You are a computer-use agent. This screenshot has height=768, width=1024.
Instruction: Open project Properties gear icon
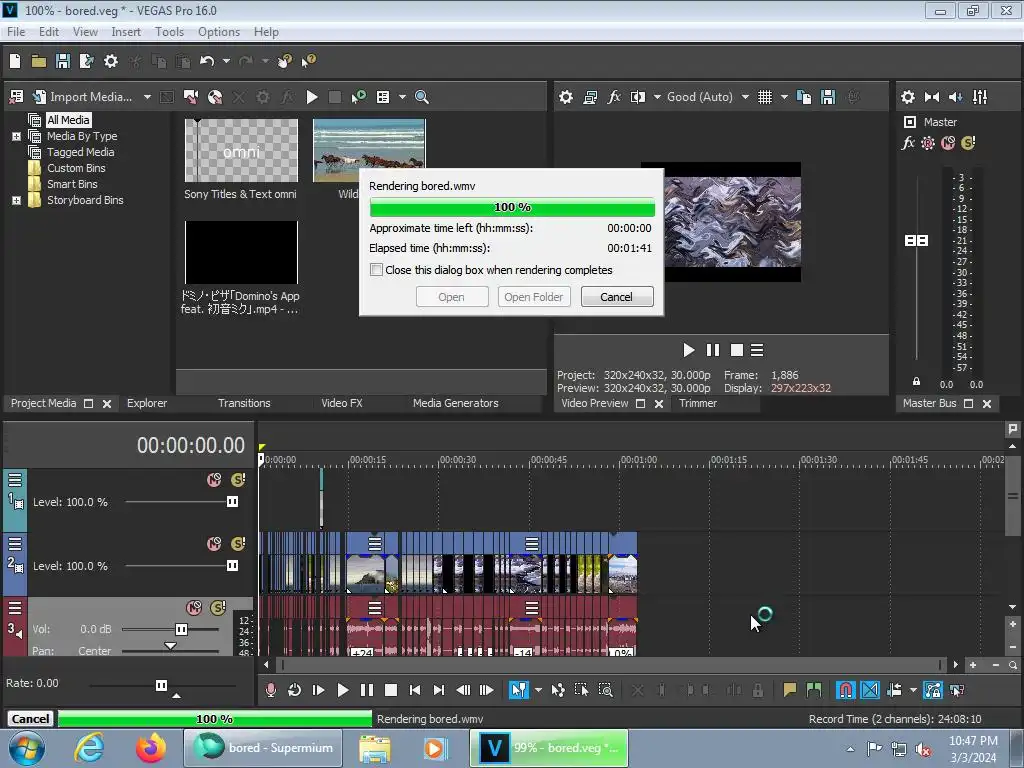pyautogui.click(x=110, y=61)
